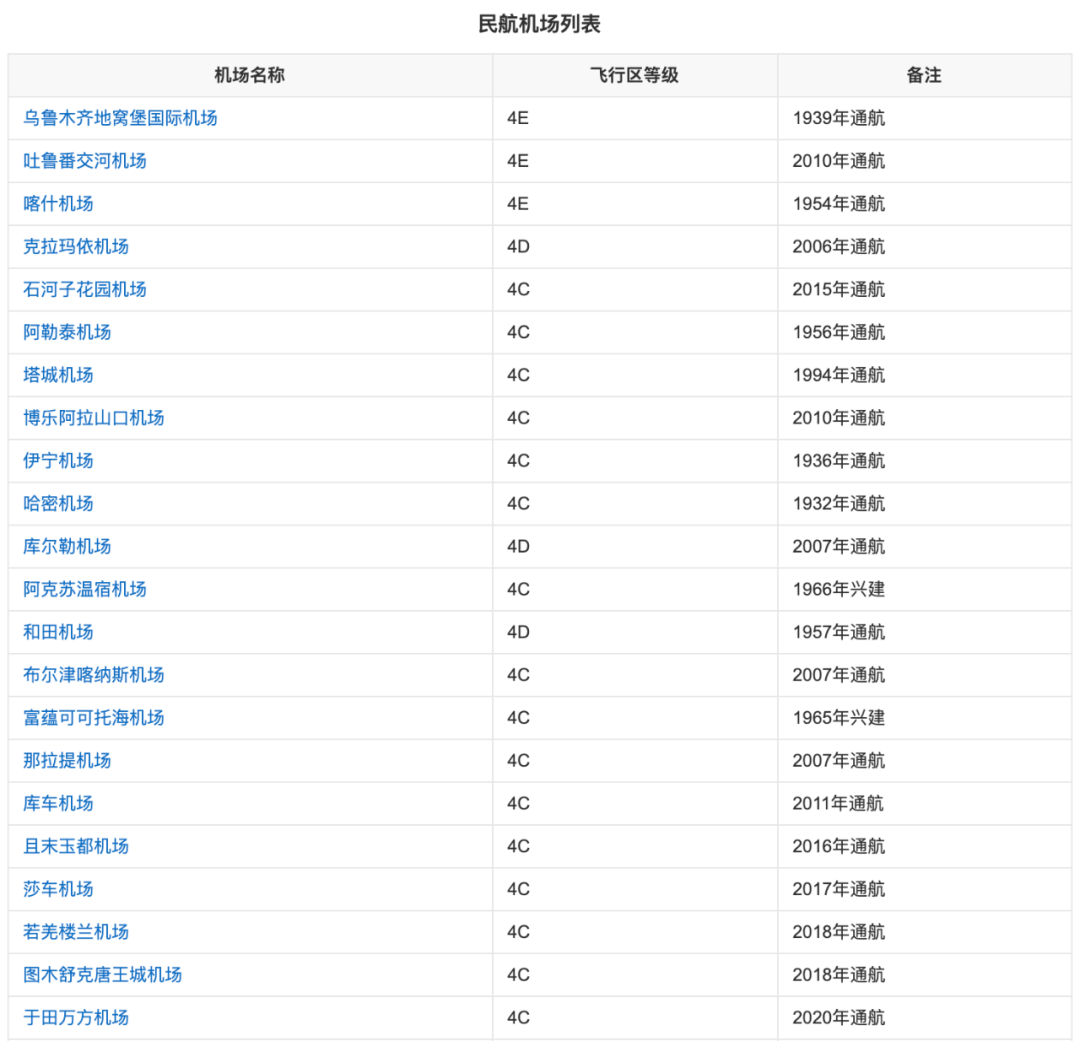Click the 备注 column header

pos(924,75)
